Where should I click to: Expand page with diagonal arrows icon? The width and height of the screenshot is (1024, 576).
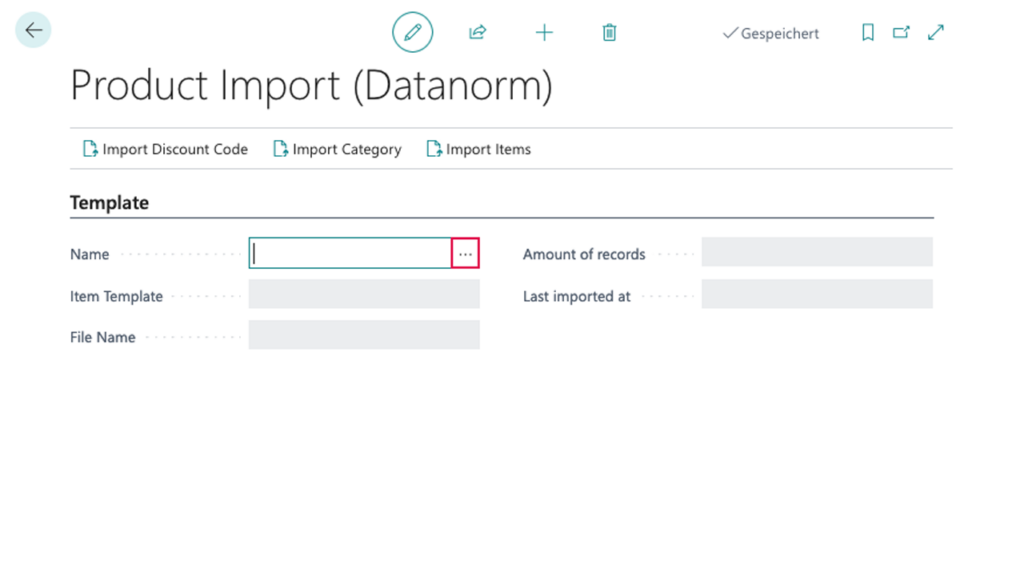click(936, 32)
